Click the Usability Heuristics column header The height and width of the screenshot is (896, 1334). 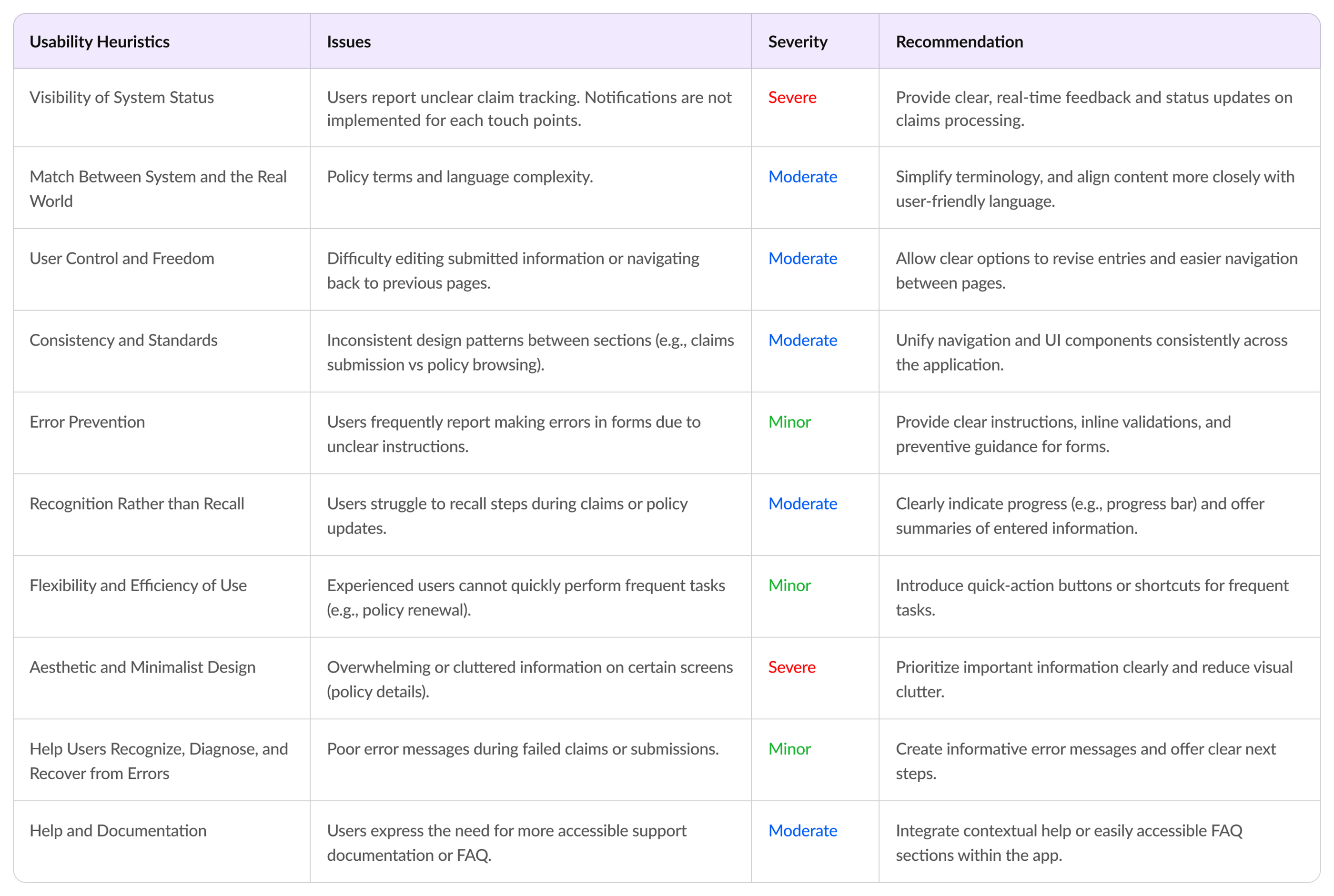click(x=100, y=42)
